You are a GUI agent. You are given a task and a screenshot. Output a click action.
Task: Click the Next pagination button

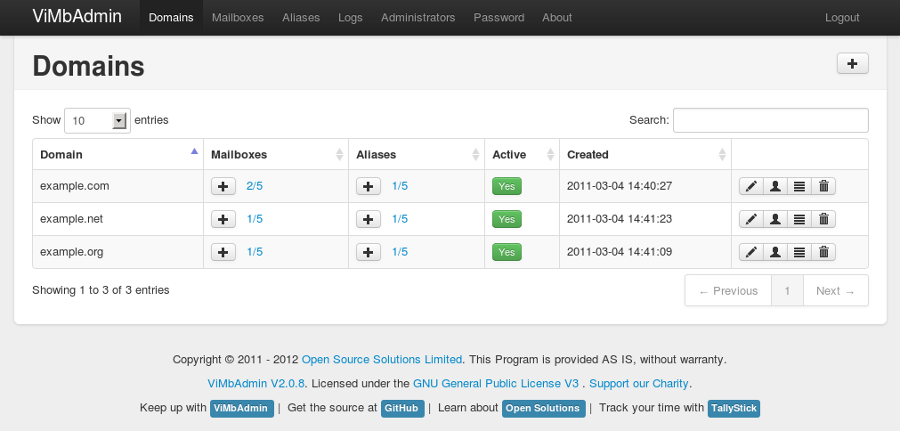tap(835, 291)
